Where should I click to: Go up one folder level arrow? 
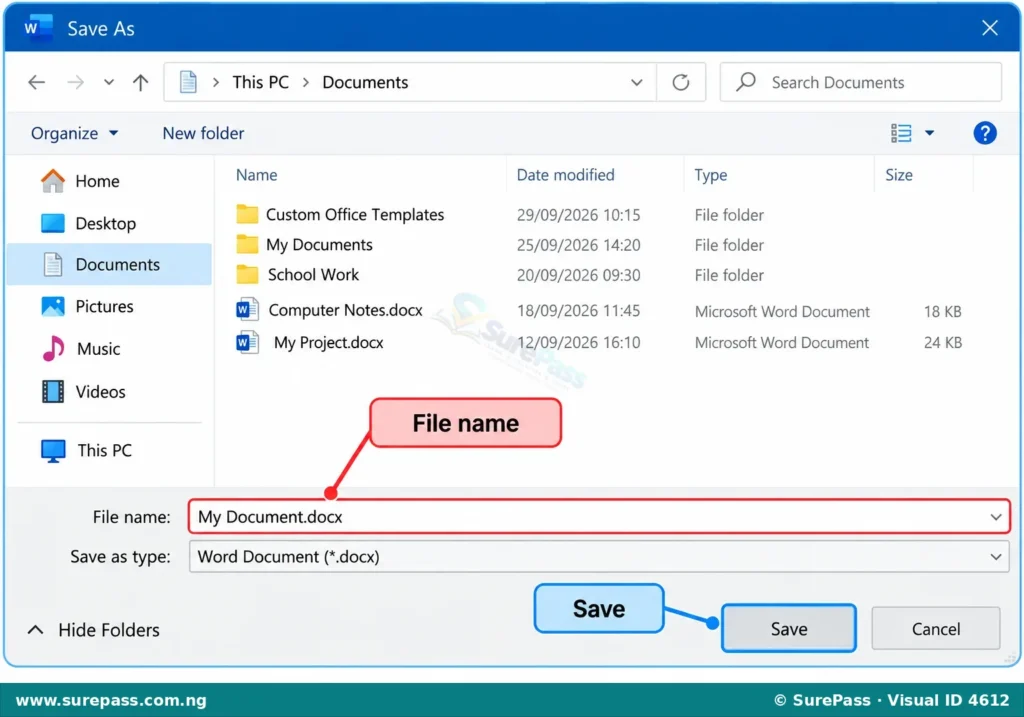coord(140,82)
